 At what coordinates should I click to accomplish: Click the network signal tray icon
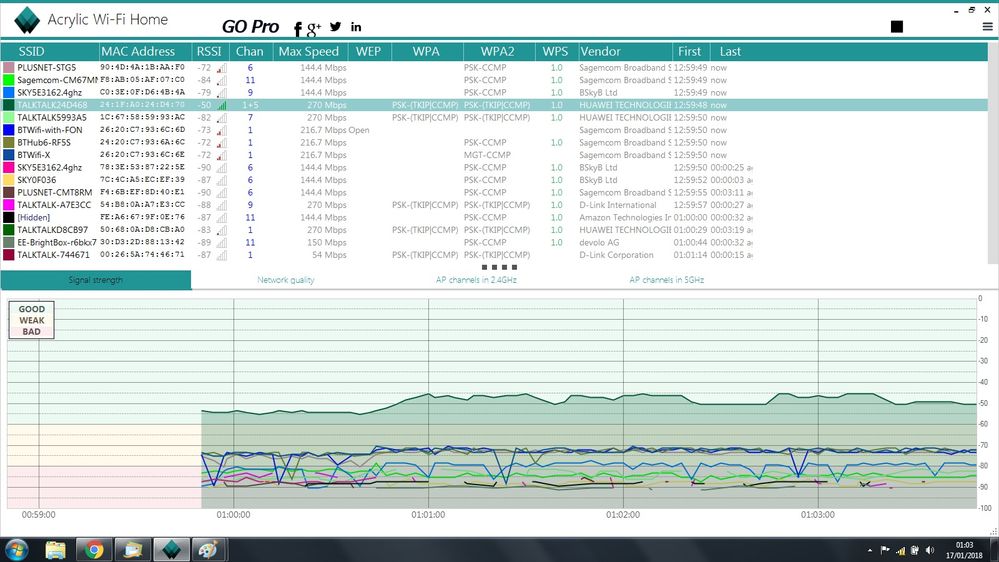(900, 550)
